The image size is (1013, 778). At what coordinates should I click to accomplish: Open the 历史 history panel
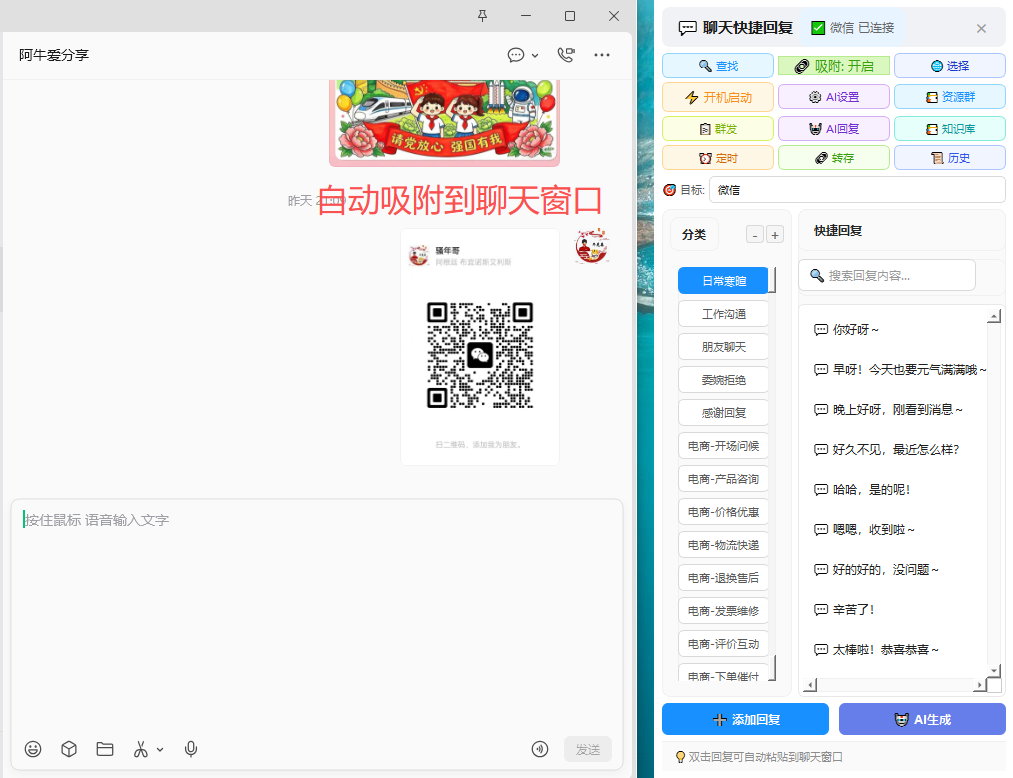950,158
